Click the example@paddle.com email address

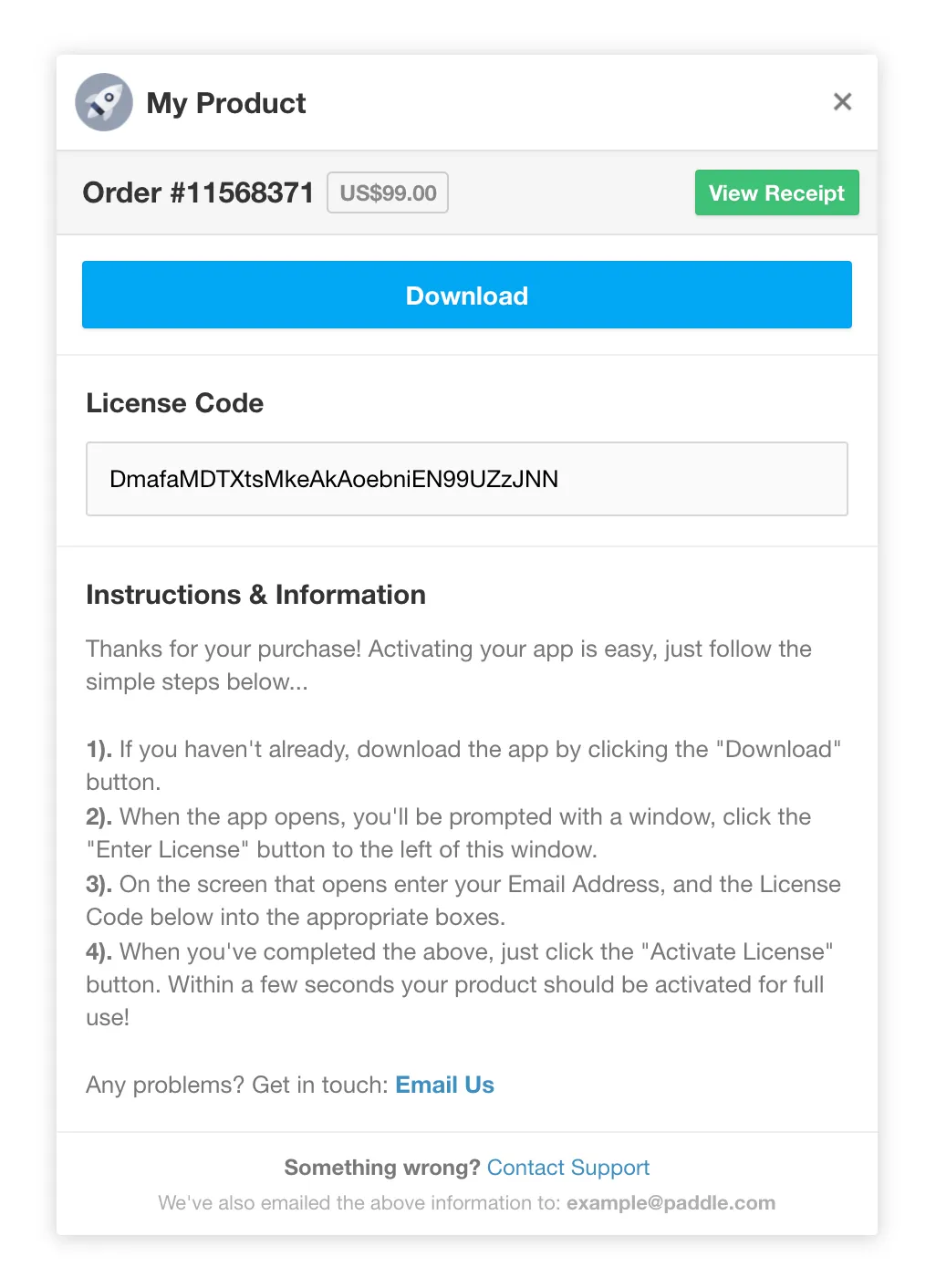tap(671, 1203)
